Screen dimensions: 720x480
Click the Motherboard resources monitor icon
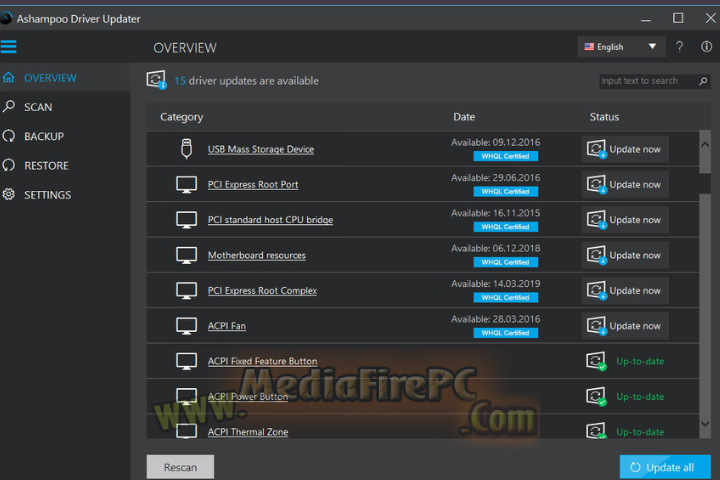pos(186,255)
